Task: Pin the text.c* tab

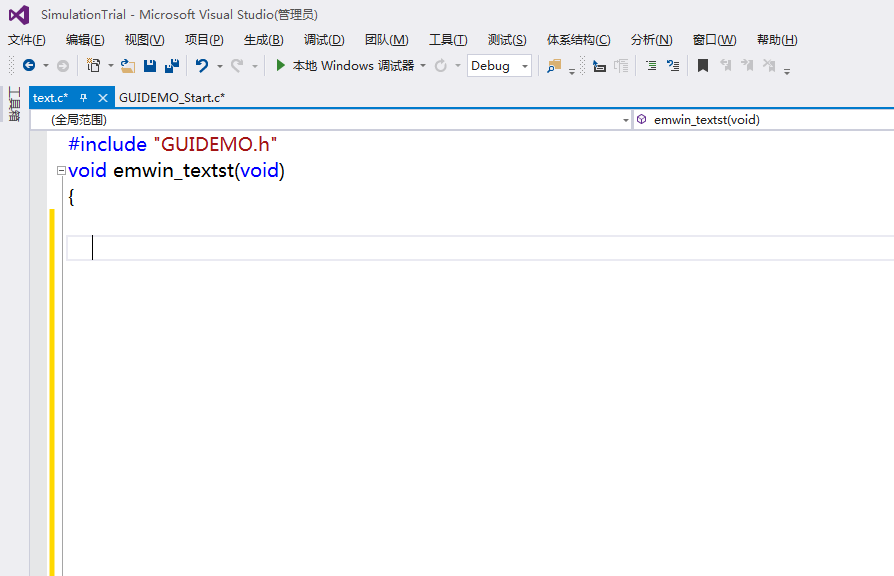Action: 84,98
